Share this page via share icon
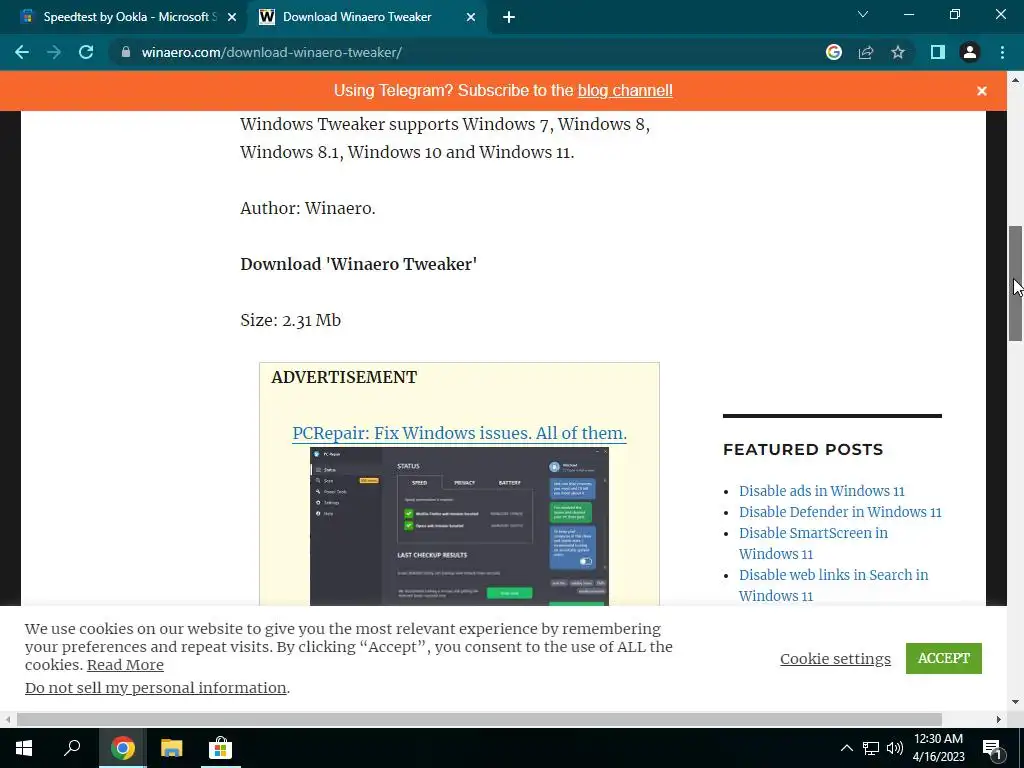This screenshot has width=1024, height=768. 866,52
